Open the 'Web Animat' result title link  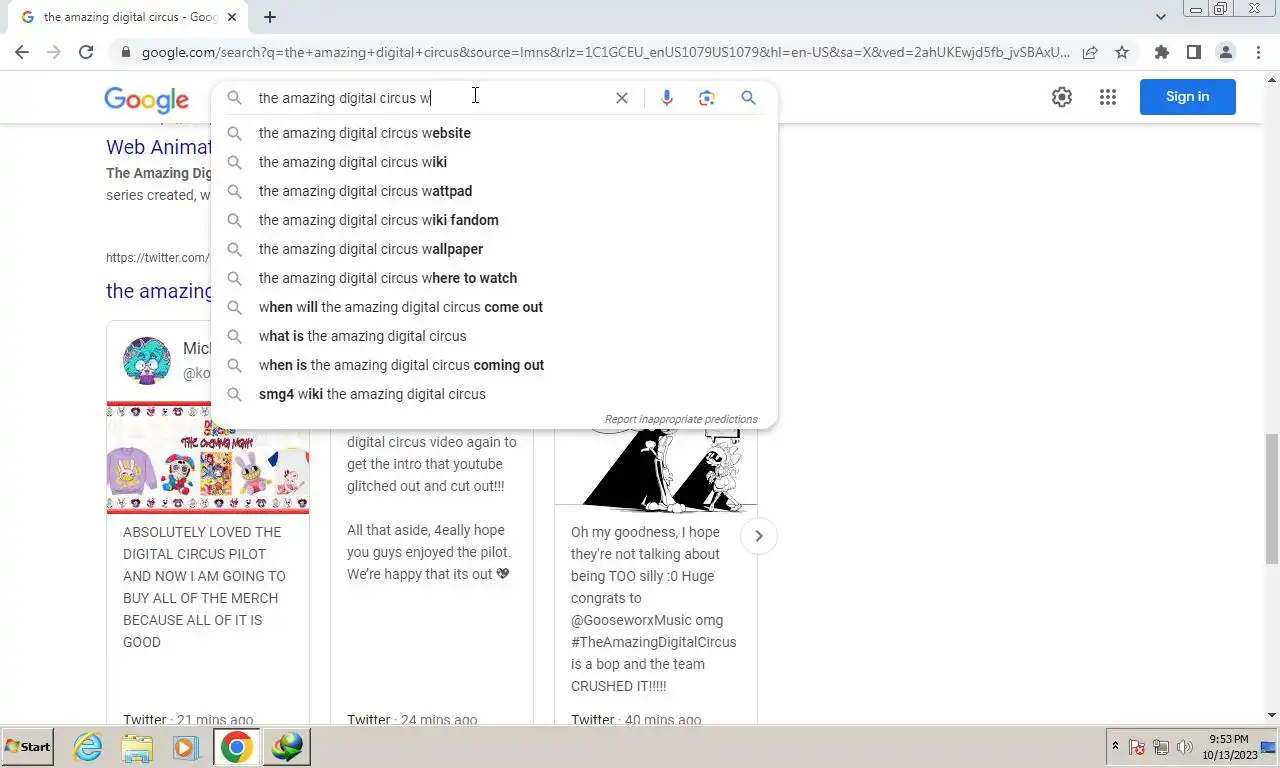(x=159, y=147)
